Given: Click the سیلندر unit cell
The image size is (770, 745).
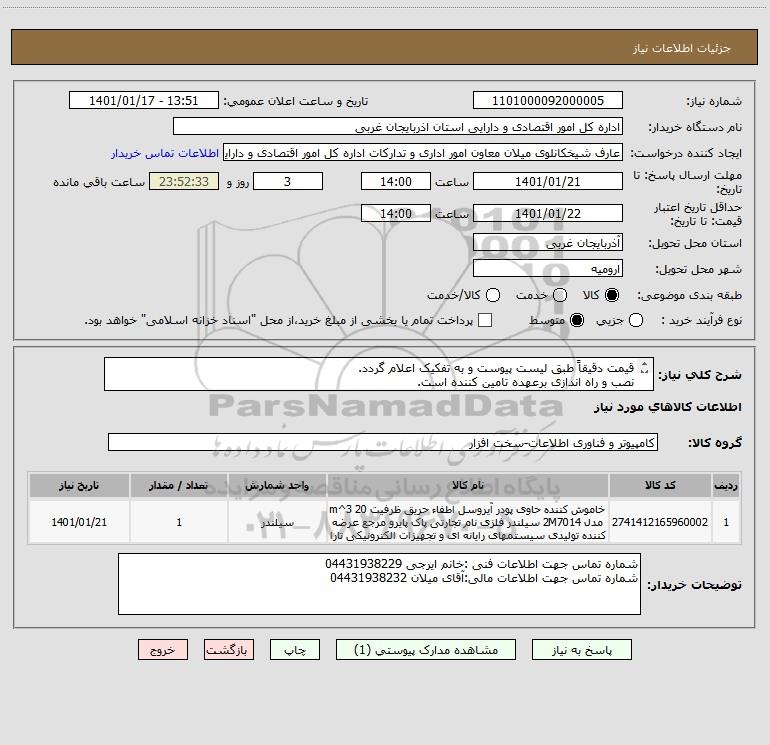Looking at the screenshot, I should click(x=277, y=522).
